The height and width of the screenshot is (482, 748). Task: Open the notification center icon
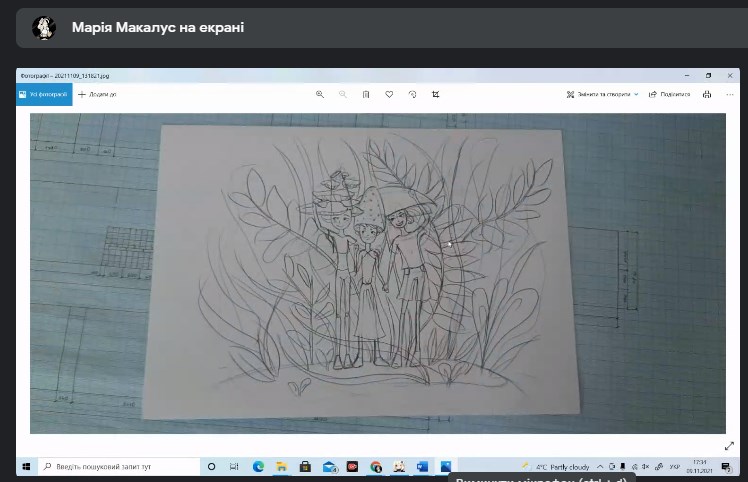[x=726, y=467]
